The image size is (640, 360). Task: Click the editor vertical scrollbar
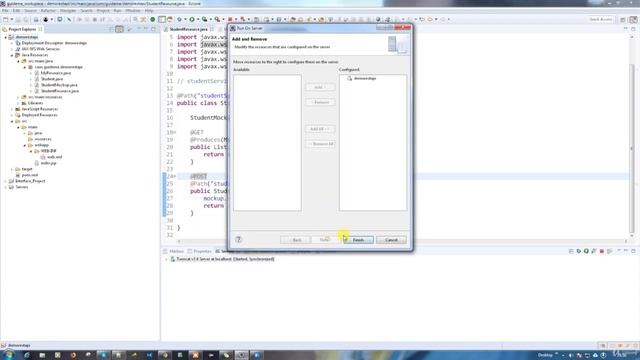click(632, 135)
